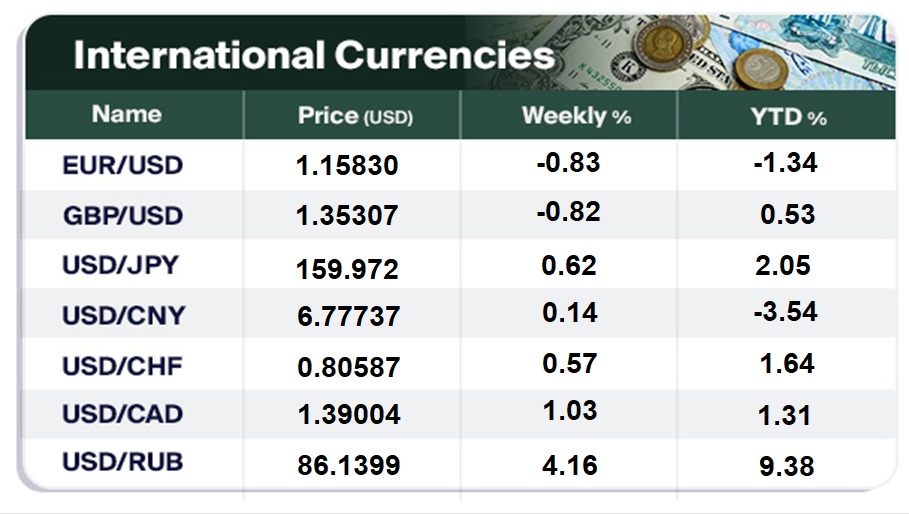909x514 pixels.
Task: Click the International Currencies title
Action: [x=314, y=56]
